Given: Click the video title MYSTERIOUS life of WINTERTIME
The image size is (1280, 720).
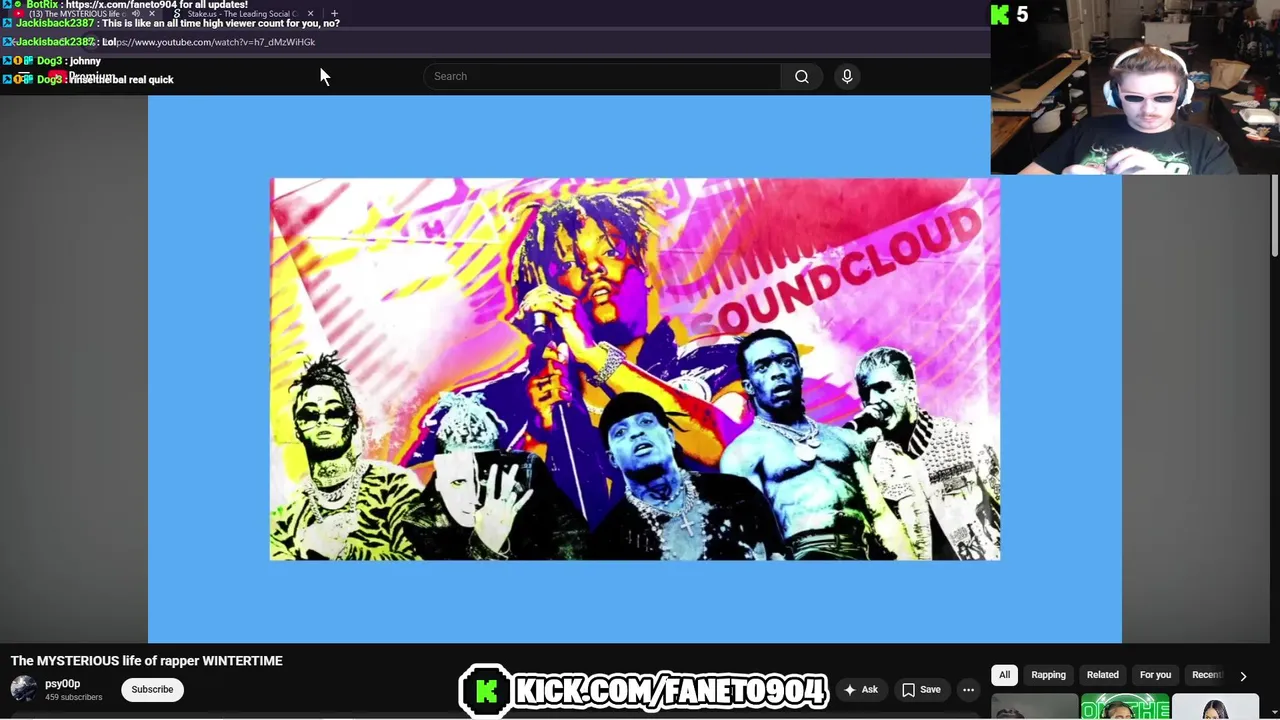Looking at the screenshot, I should click(x=147, y=661).
